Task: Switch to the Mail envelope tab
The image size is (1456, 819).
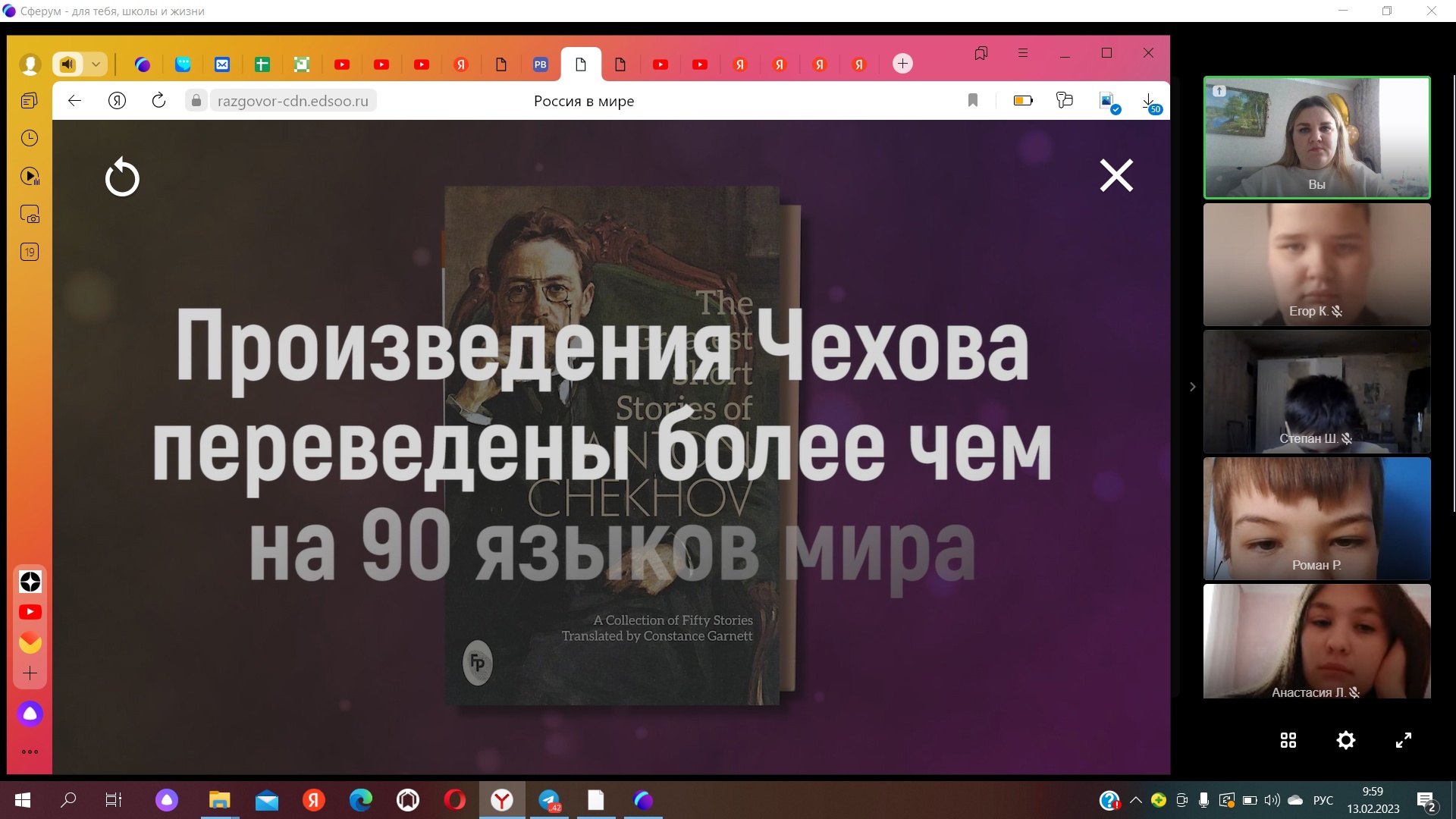Action: coord(222,64)
